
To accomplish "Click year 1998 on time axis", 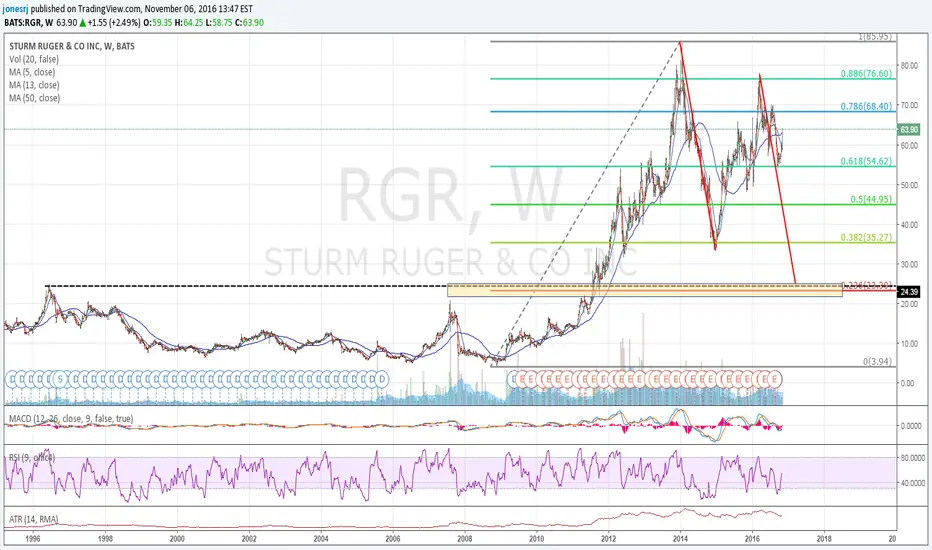I will pyautogui.click(x=105, y=539).
